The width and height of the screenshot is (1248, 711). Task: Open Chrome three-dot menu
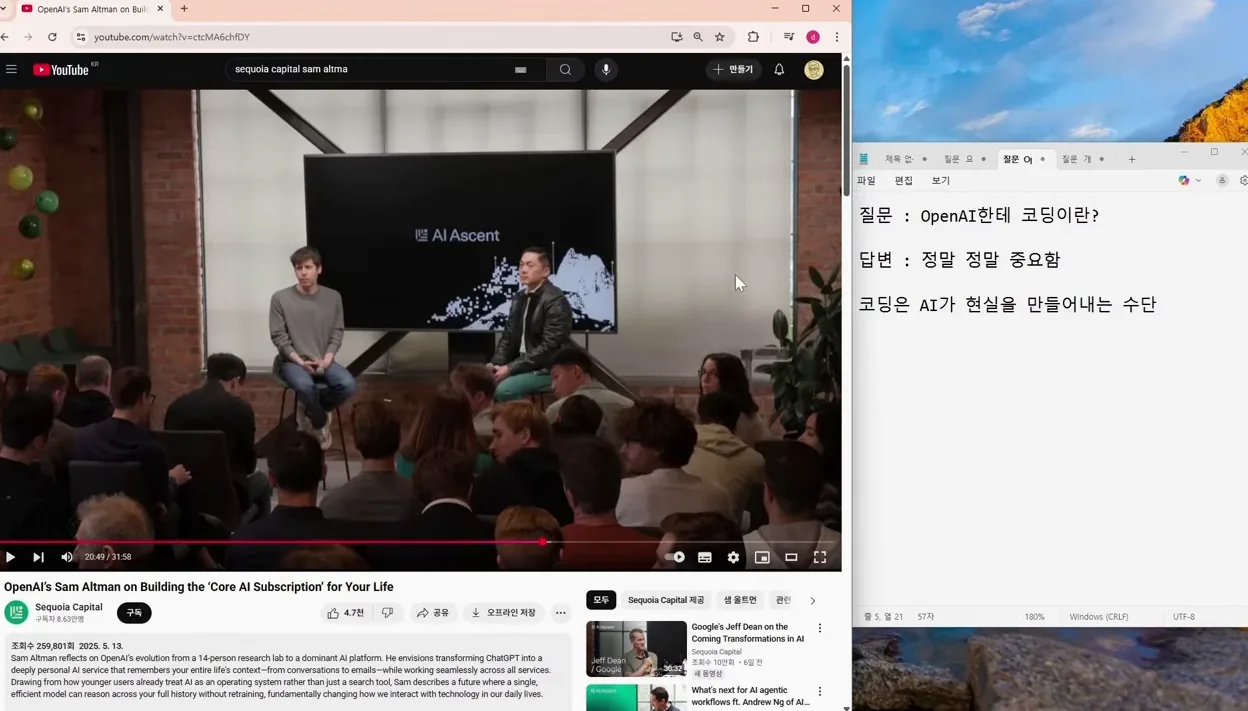837,37
